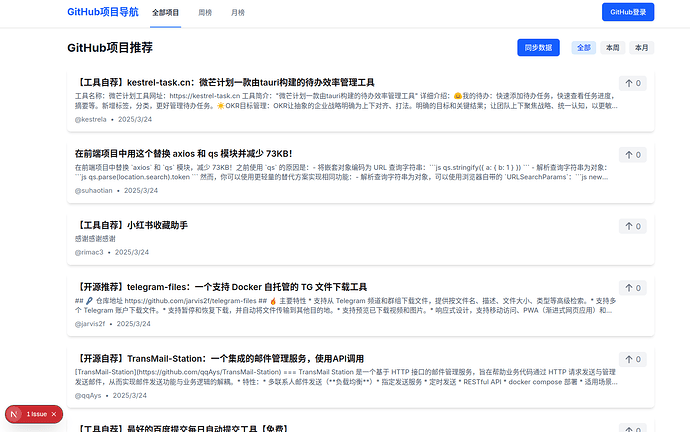Open the TransMail-Station post title
690x432 pixels.
(219, 359)
